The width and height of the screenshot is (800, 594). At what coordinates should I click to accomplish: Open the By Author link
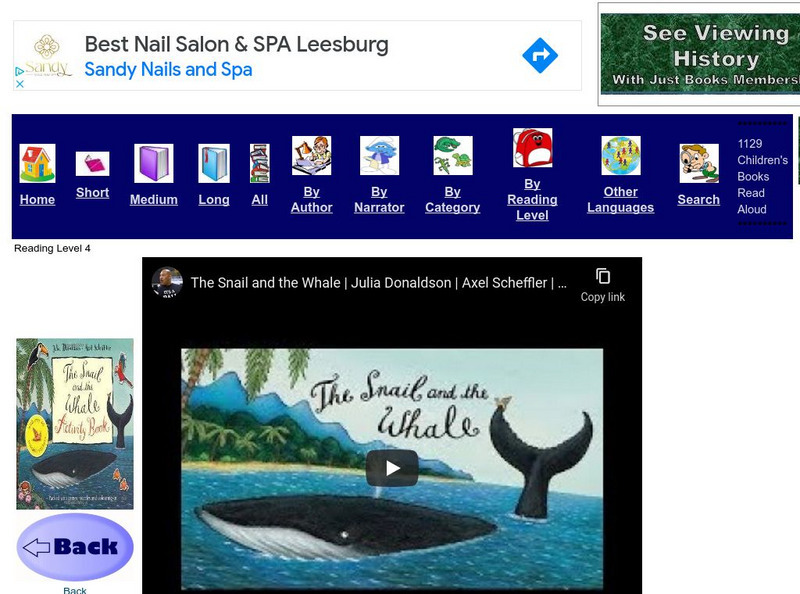click(x=311, y=200)
